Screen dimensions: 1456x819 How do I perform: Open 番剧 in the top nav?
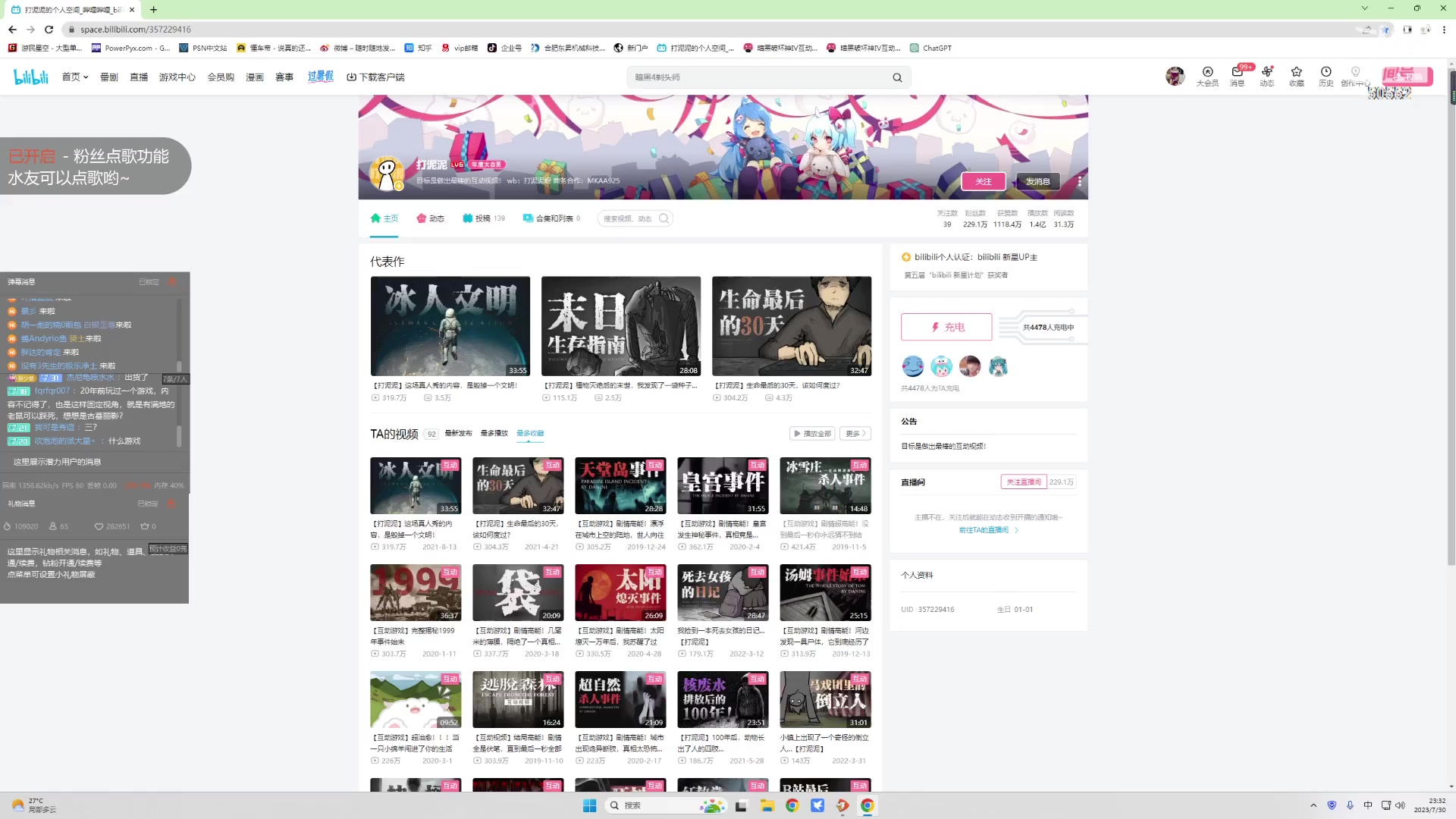pos(109,77)
